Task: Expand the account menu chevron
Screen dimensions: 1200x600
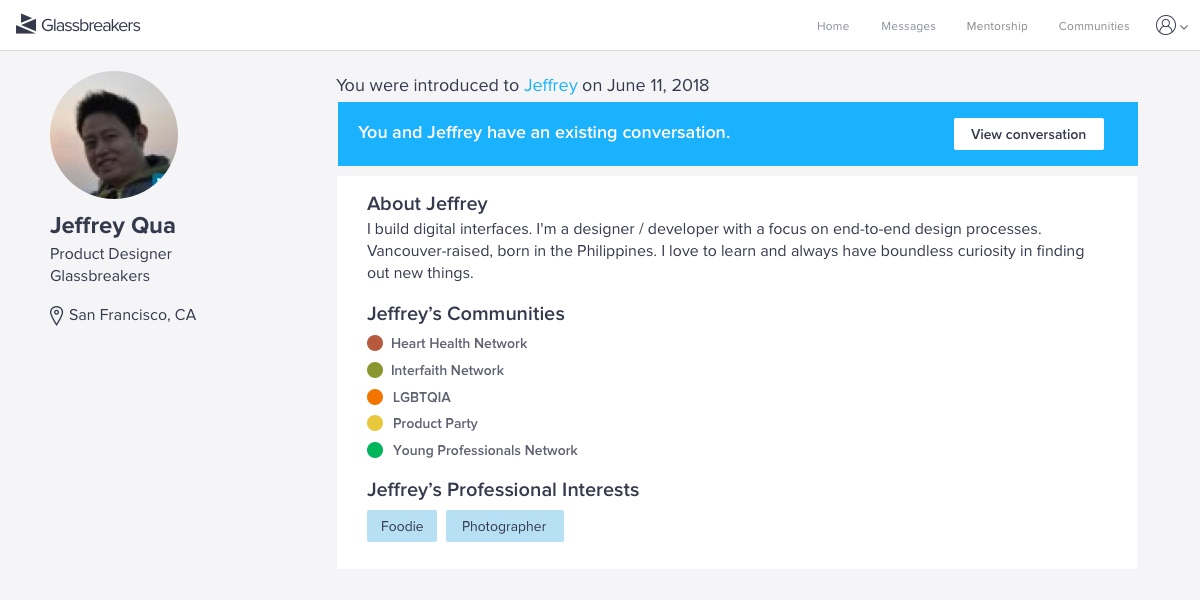Action: [x=1184, y=27]
